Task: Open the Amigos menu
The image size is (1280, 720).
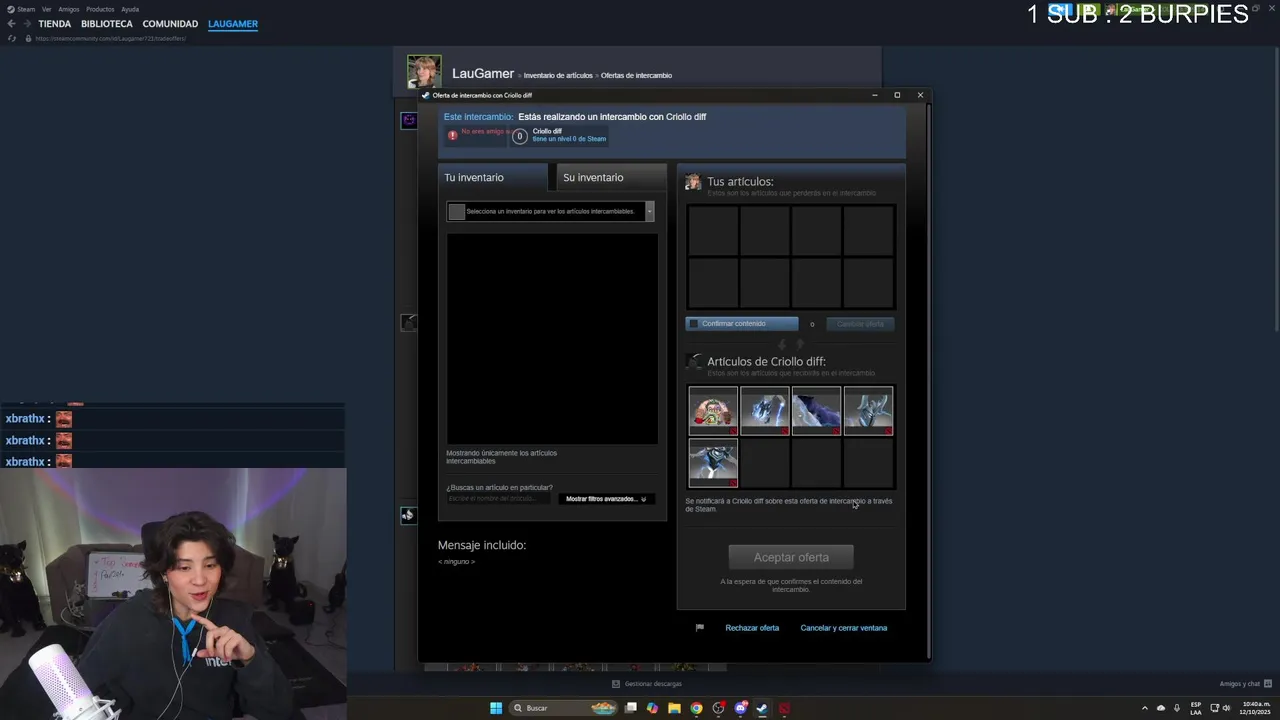Action: pos(69,9)
